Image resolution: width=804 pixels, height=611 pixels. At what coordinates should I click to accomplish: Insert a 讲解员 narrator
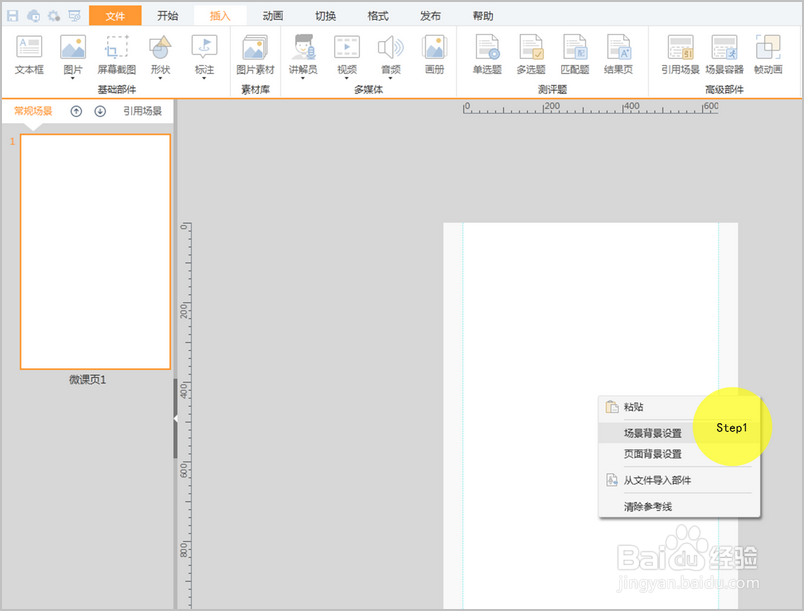(303, 55)
